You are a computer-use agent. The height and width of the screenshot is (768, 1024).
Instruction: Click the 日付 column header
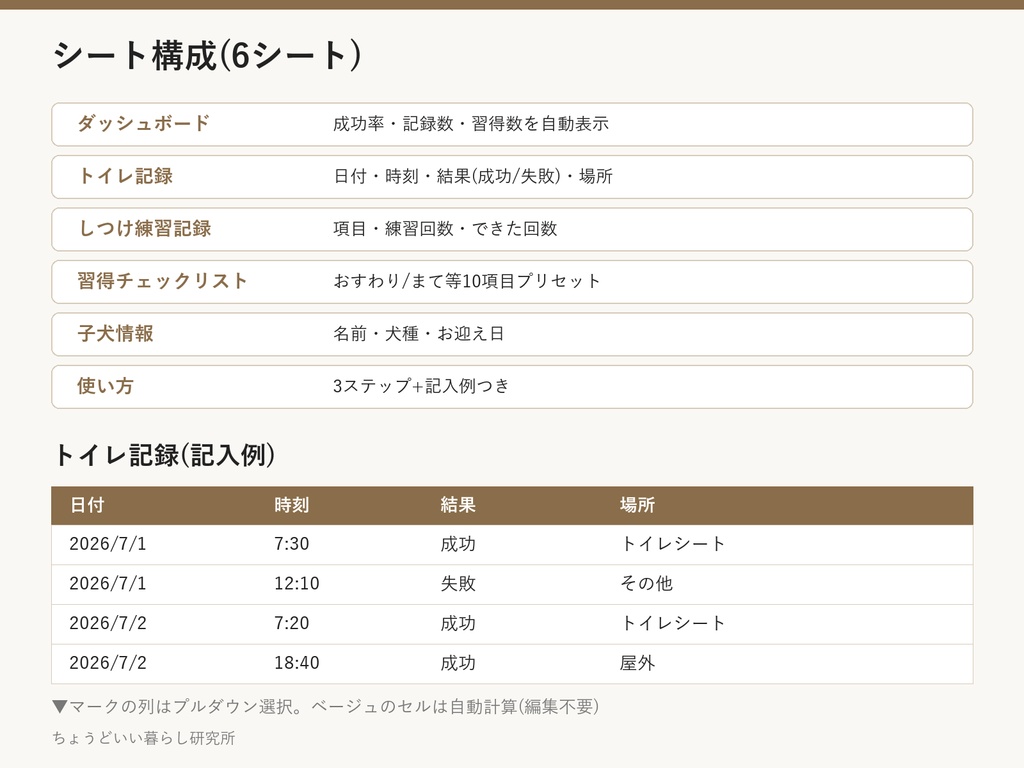coord(87,505)
